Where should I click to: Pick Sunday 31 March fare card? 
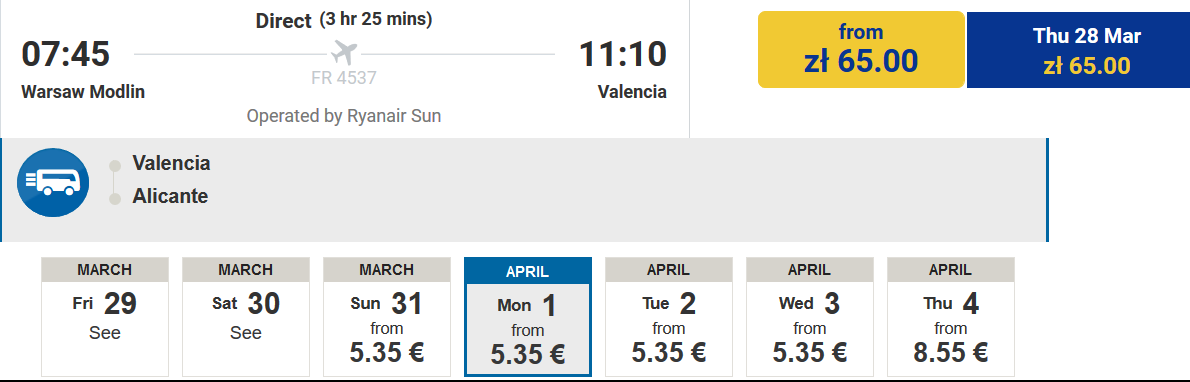point(387,317)
